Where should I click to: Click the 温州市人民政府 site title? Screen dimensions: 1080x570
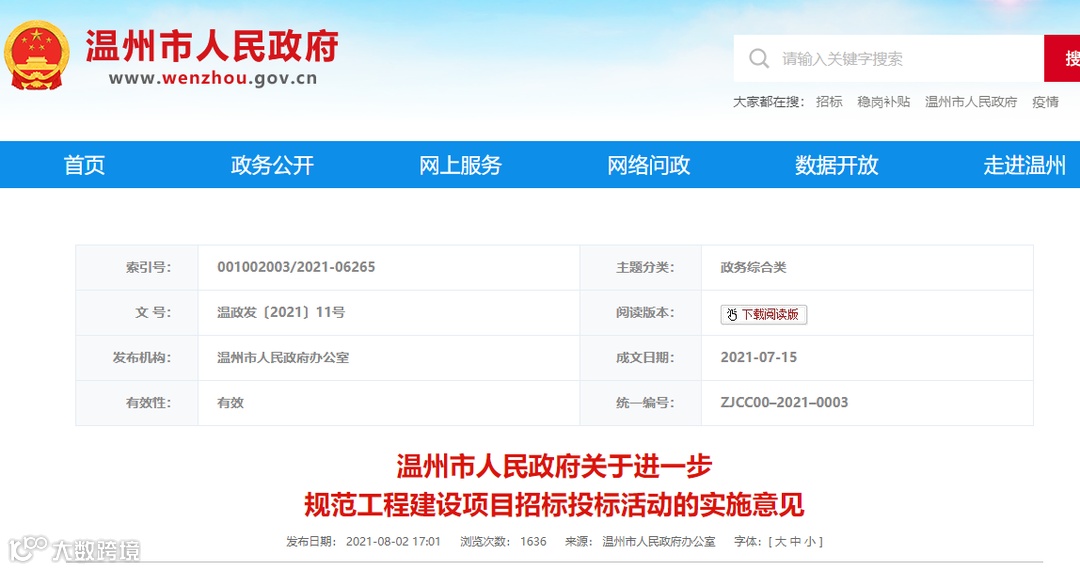click(212, 46)
